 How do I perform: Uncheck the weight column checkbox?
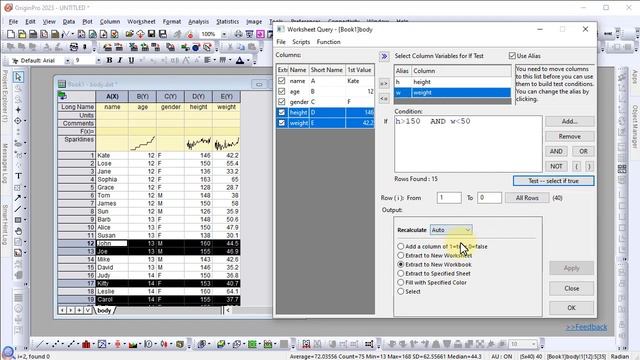click(282, 122)
